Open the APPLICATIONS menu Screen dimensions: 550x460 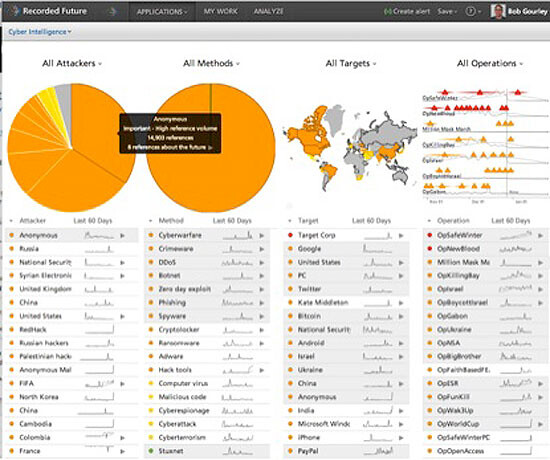point(162,12)
